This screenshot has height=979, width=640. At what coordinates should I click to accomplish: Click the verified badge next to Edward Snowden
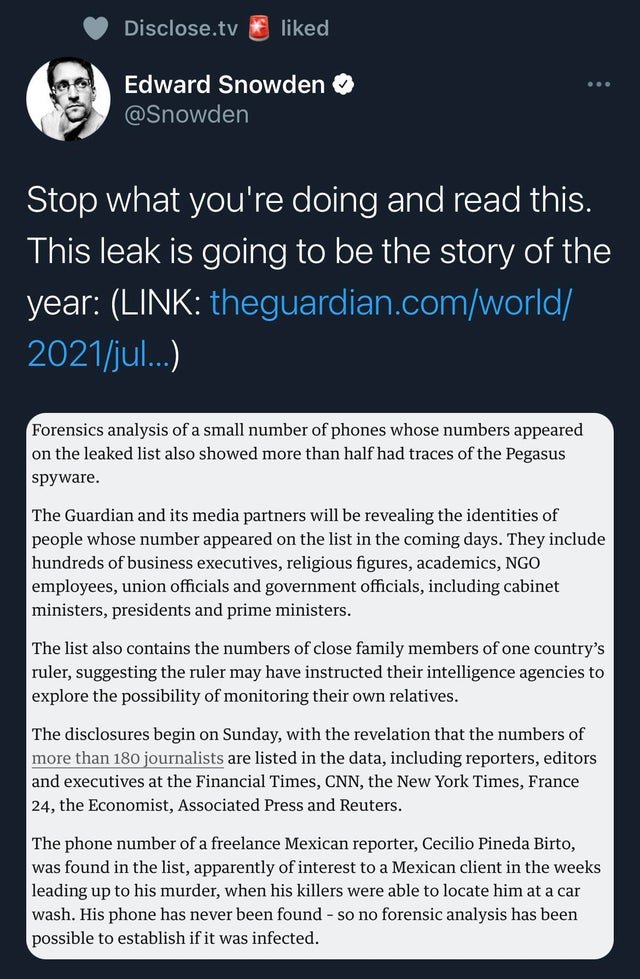click(345, 86)
